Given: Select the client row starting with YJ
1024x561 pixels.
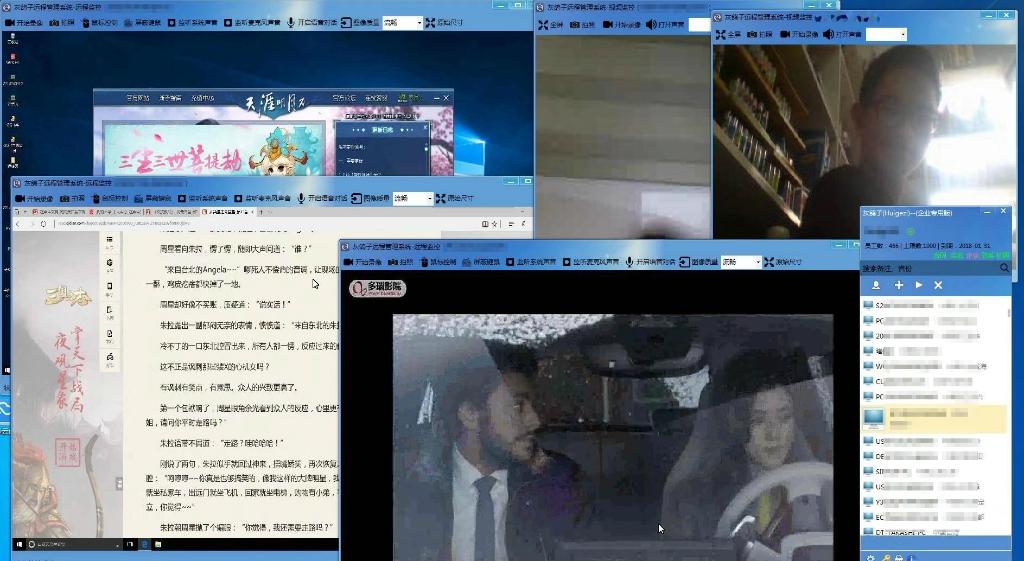Looking at the screenshot, I should coord(934,502).
